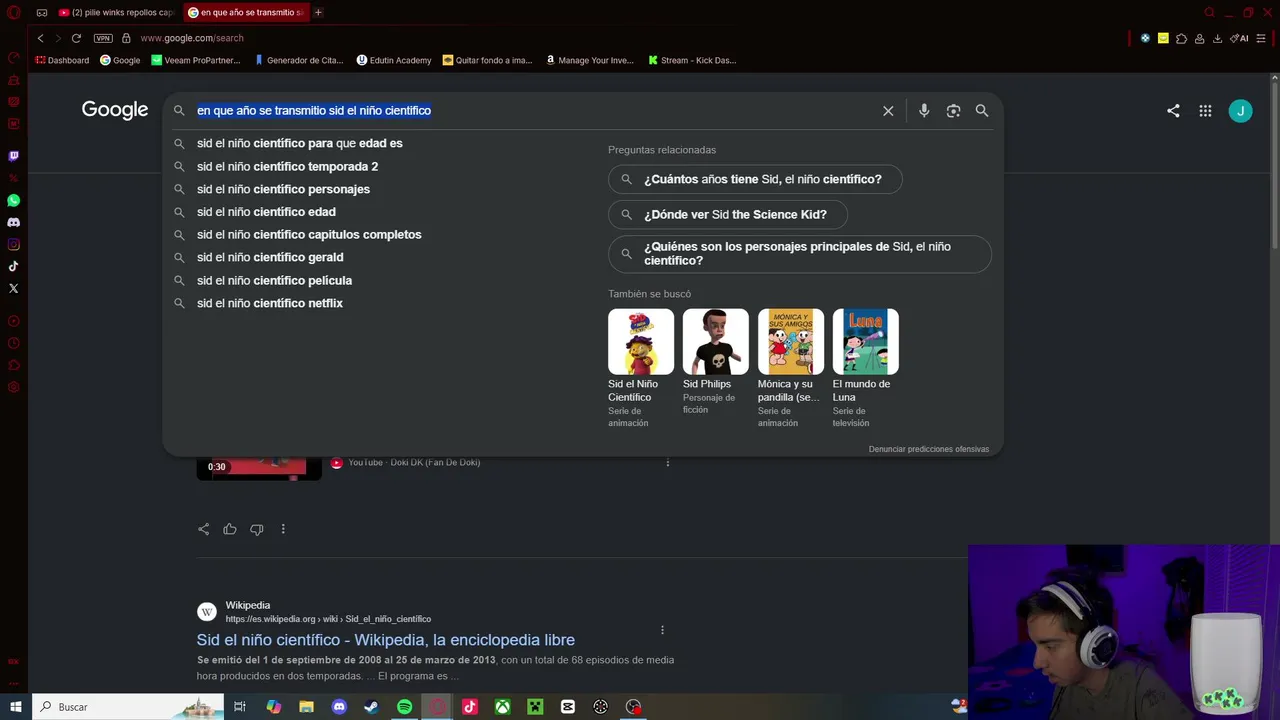
Task: Clear the search box with the X icon
Action: point(888,111)
